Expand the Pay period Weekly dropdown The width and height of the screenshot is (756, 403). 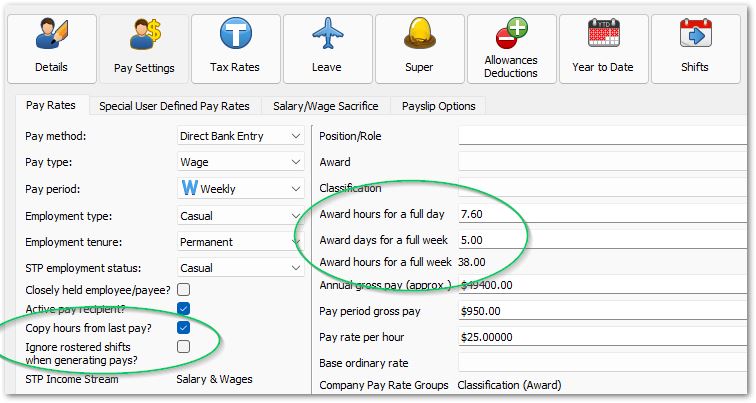[x=241, y=188]
